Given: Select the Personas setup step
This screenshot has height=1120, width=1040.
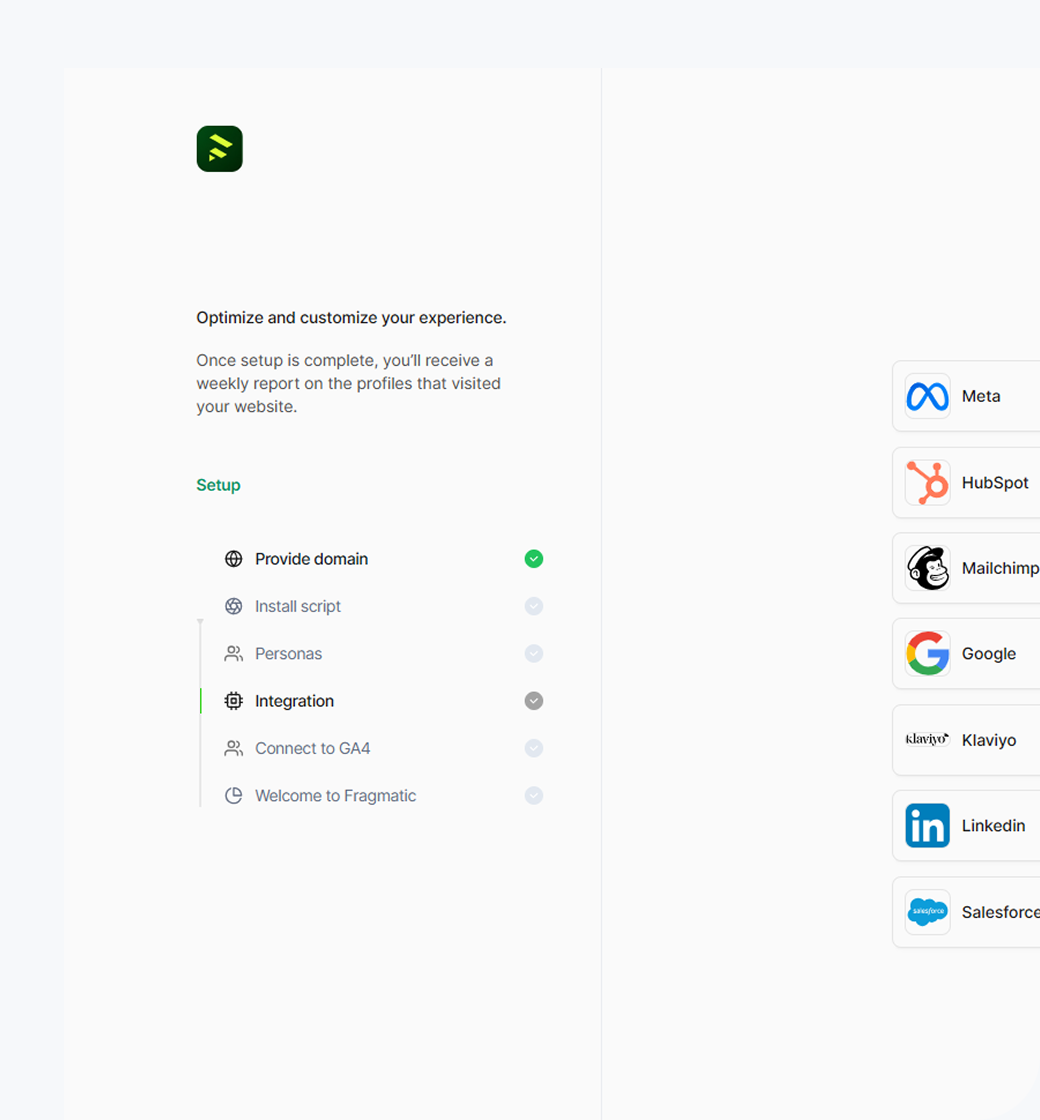Looking at the screenshot, I should 288,654.
